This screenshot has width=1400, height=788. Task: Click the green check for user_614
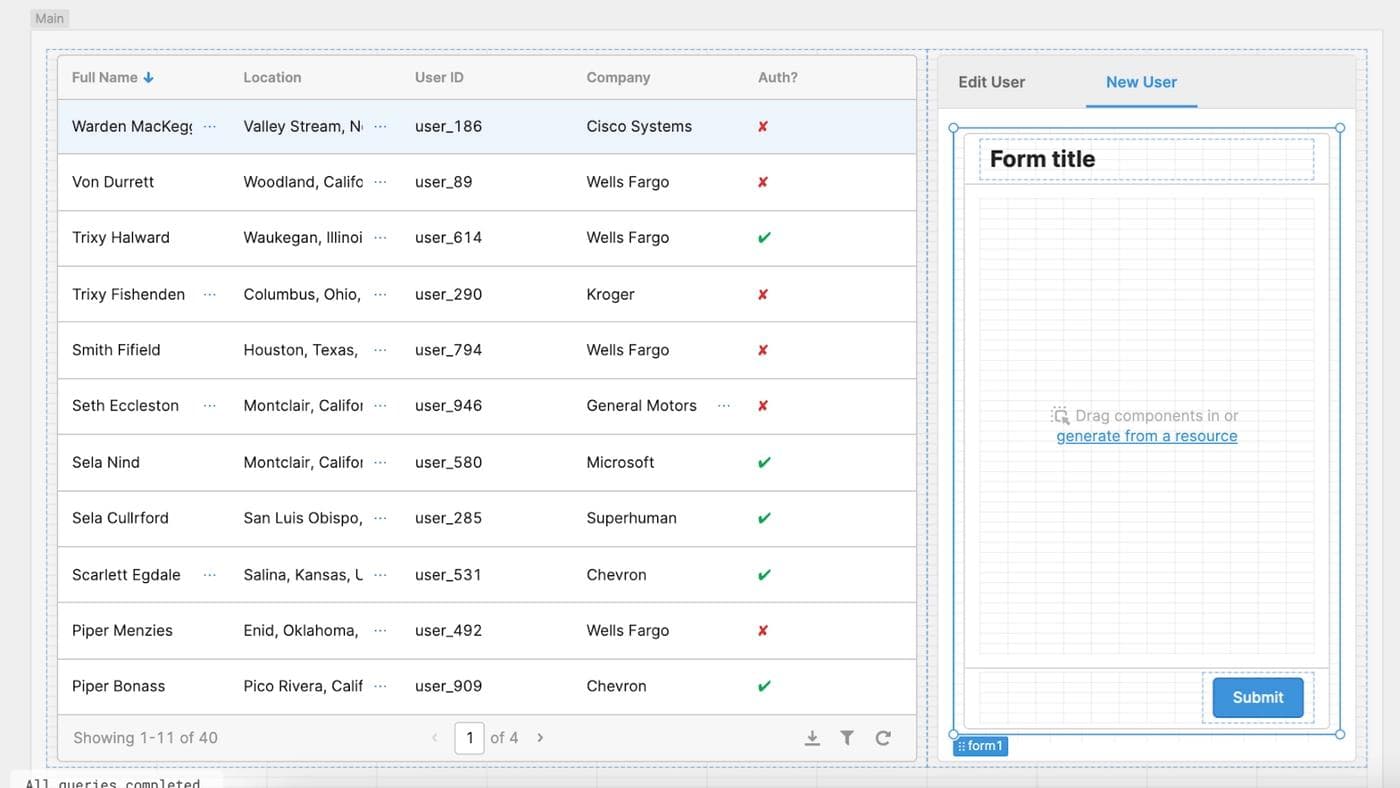(764, 238)
